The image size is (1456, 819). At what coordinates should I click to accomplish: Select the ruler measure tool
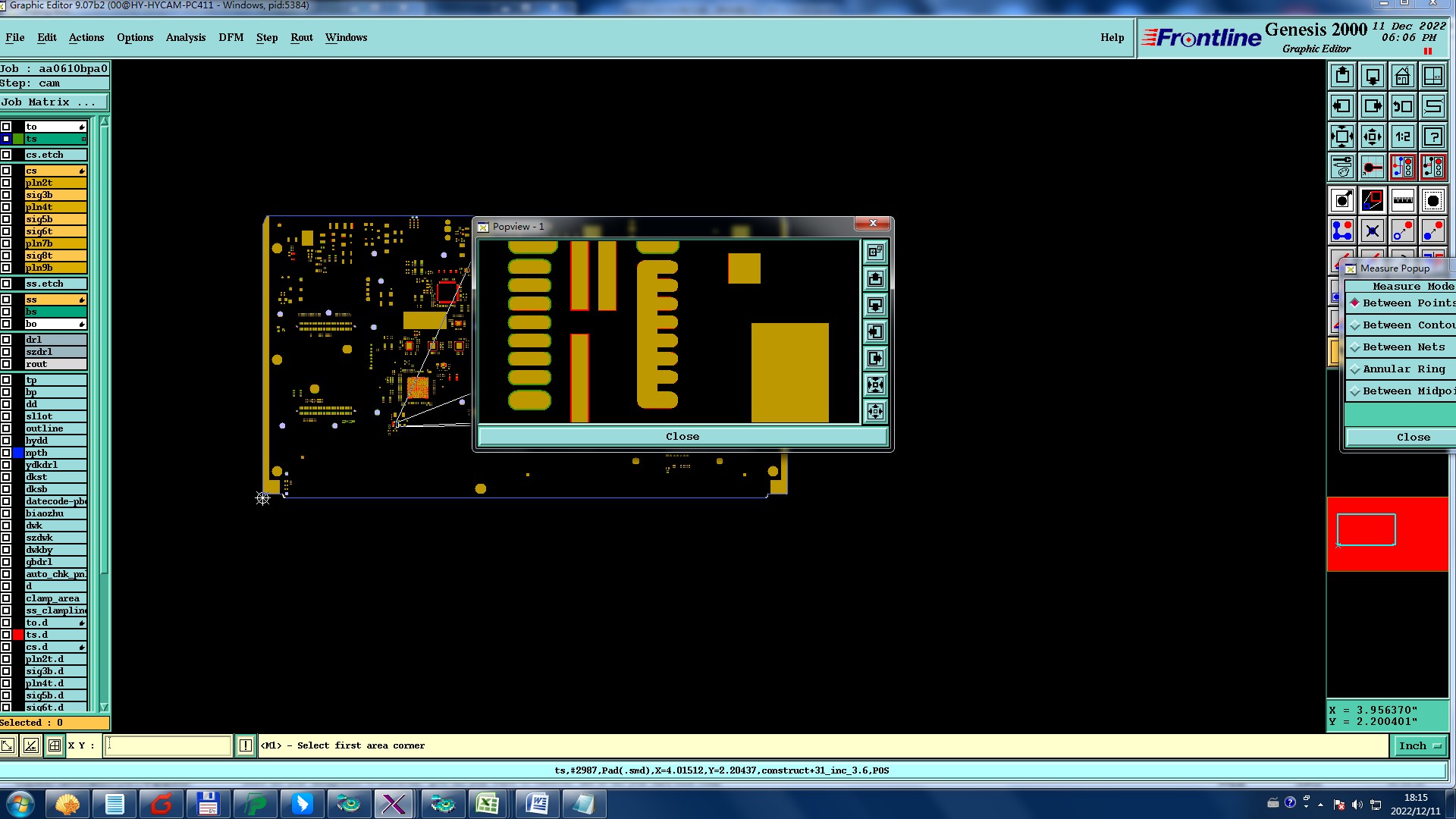coord(1402,200)
